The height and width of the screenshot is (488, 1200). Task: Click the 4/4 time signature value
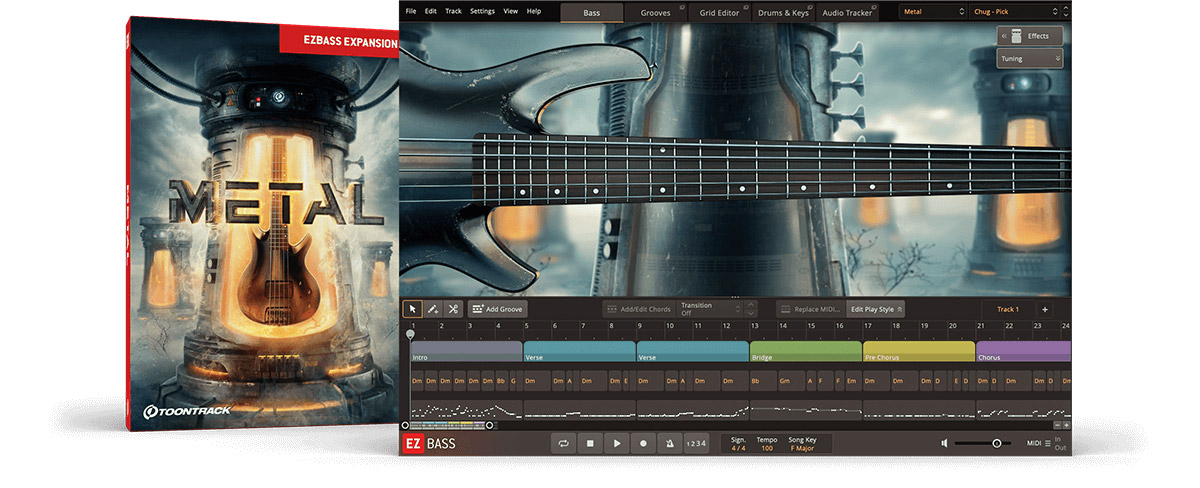tap(738, 448)
